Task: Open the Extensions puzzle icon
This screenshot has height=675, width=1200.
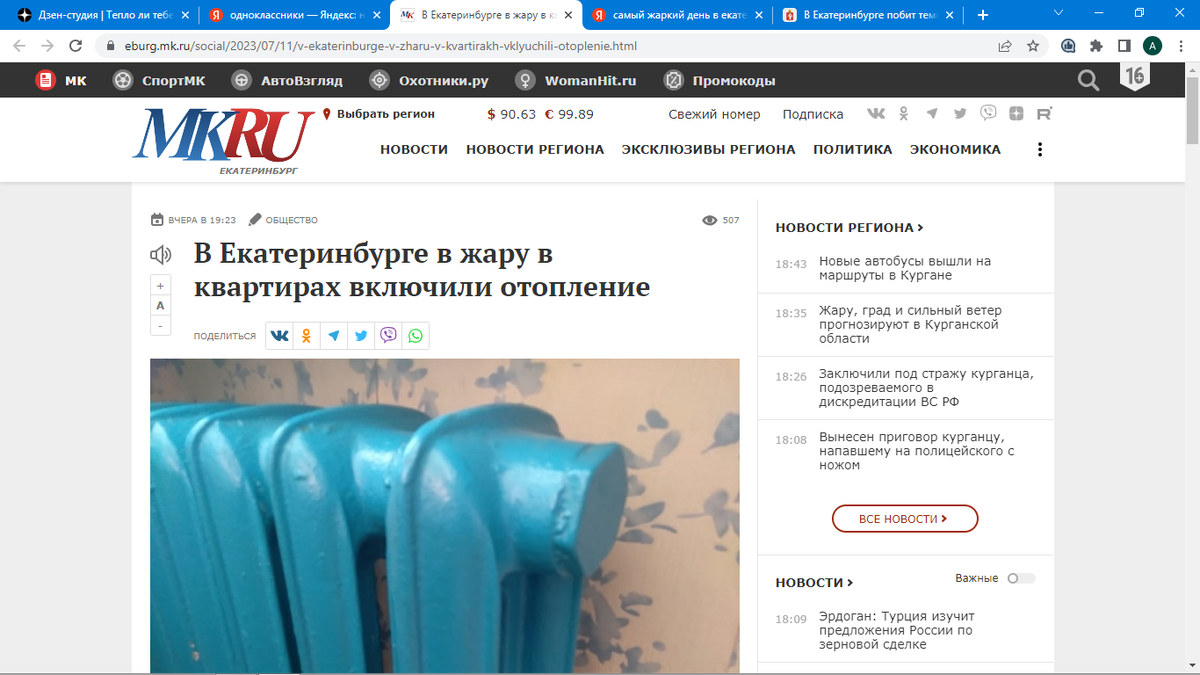Action: click(1097, 46)
